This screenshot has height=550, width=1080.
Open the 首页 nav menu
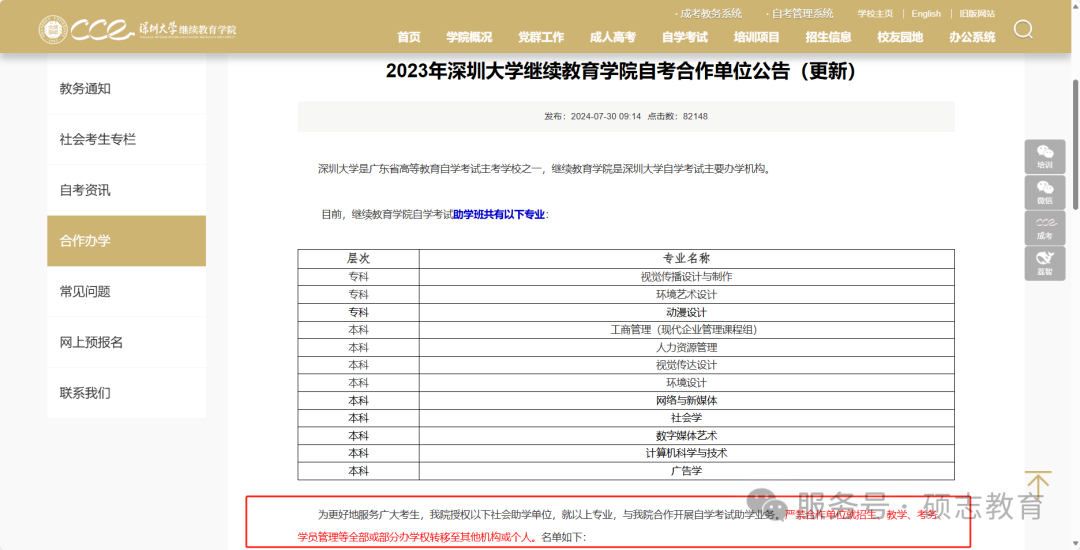tap(408, 37)
